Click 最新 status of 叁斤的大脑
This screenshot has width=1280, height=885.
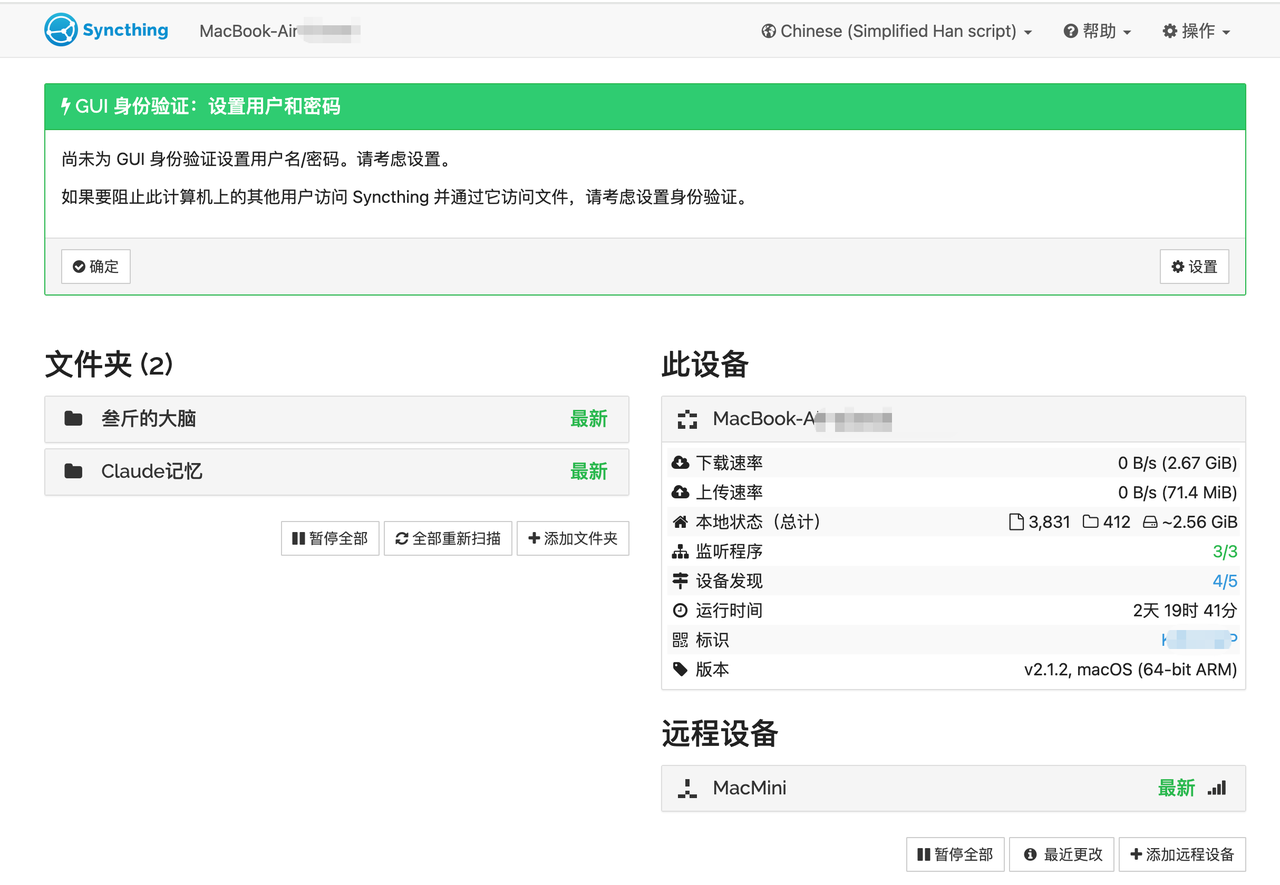coord(589,419)
